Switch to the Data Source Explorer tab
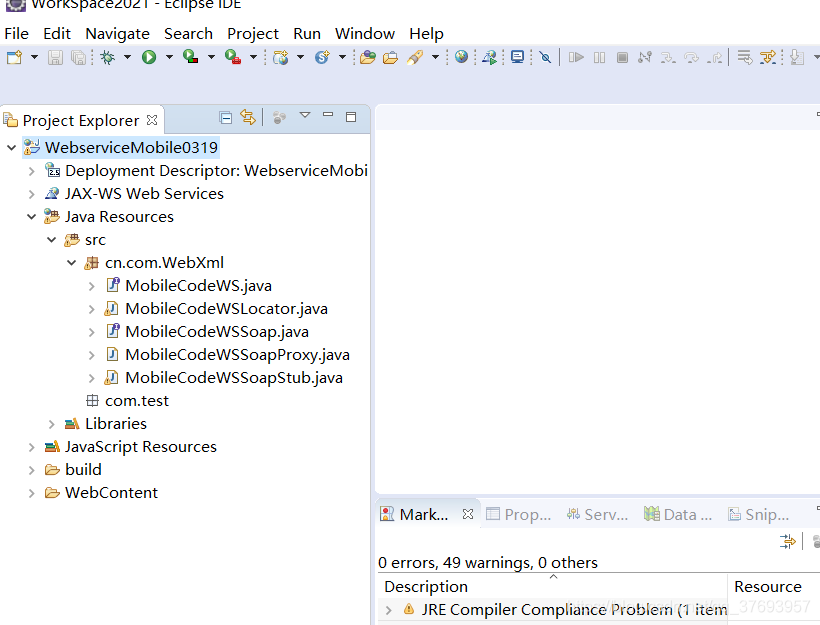The image size is (820, 625). [678, 515]
